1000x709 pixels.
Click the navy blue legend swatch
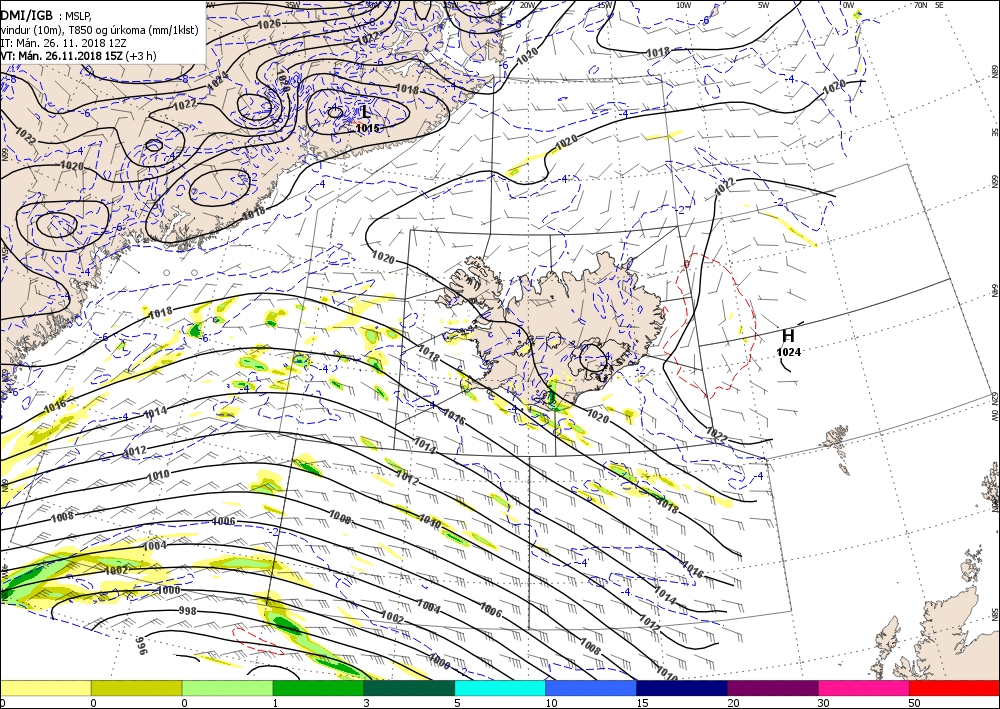(x=682, y=688)
